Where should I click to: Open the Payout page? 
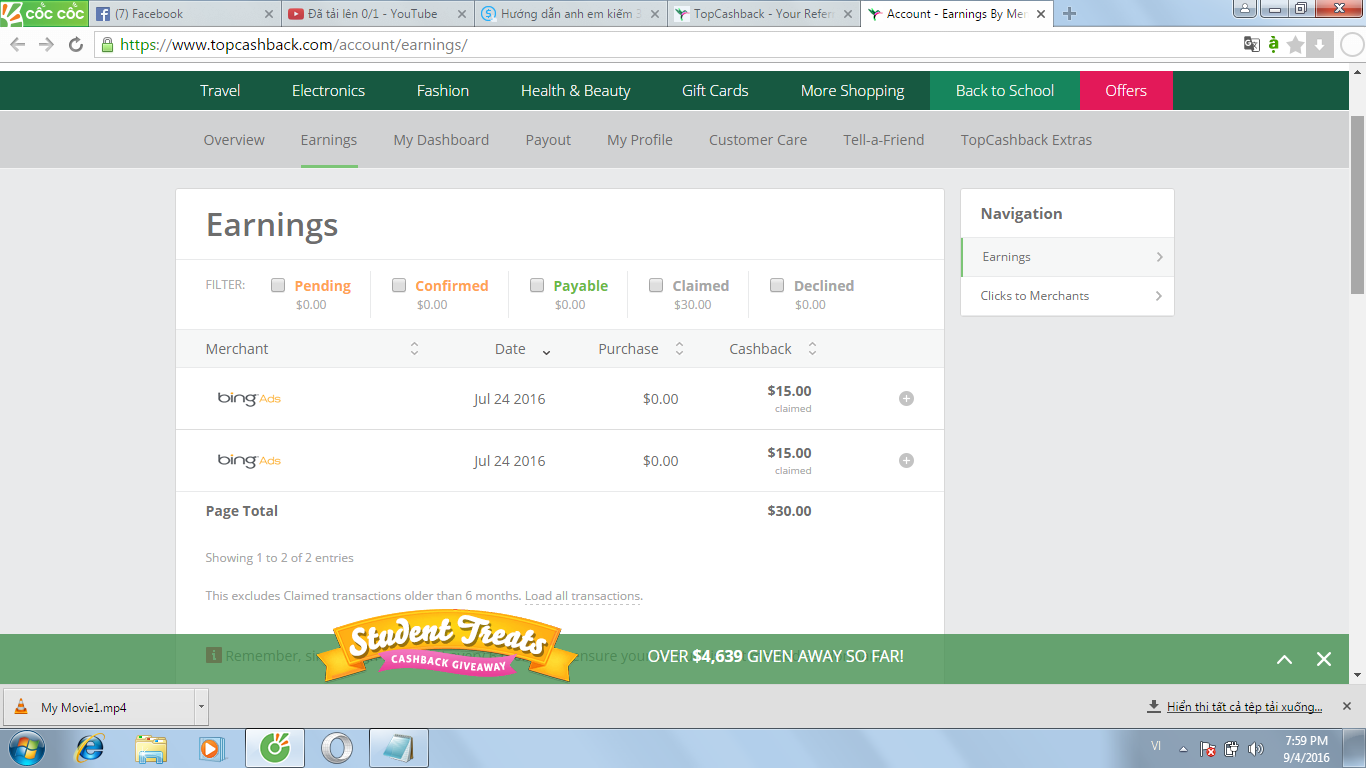pos(548,140)
